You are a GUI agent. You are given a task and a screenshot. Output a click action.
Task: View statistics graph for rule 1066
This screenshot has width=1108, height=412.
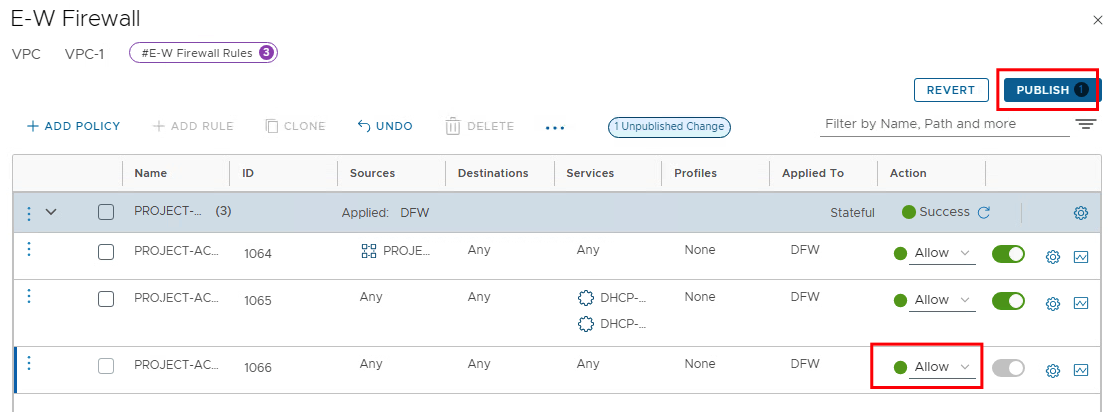[1080, 370]
